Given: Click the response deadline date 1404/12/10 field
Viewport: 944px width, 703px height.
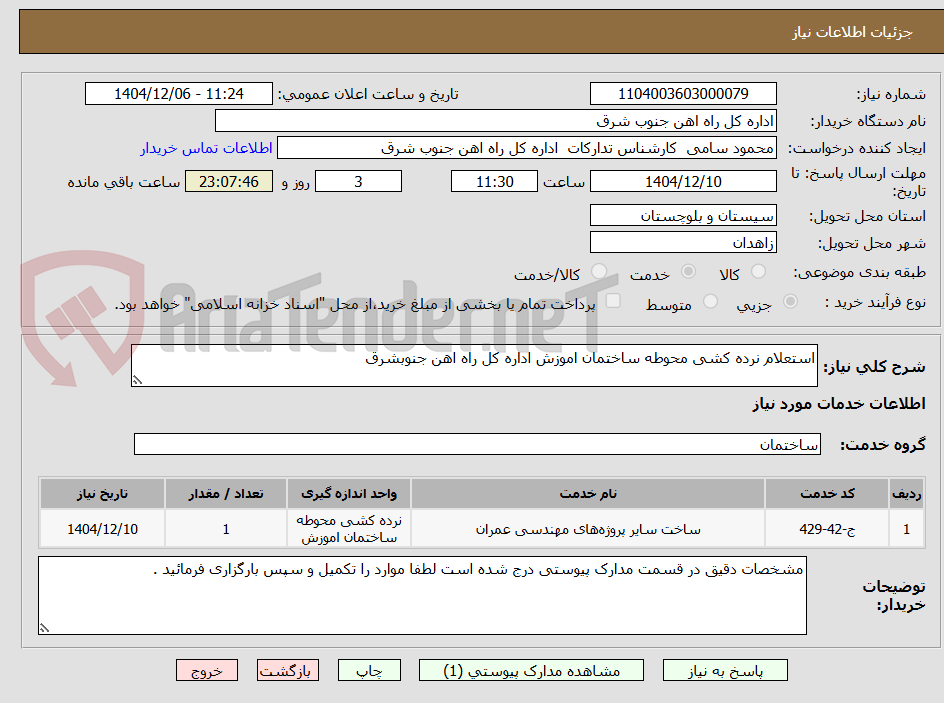Looking at the screenshot, I should 683,181.
